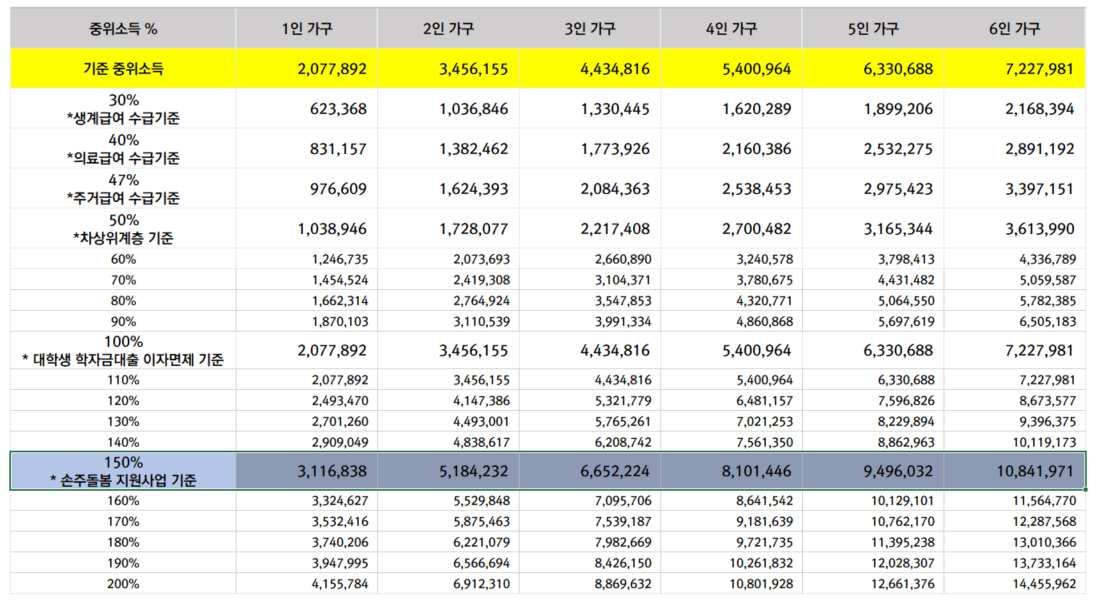Screen dimensions: 1097x601
Task: Click 7,227,981 in the yellow 기준 중위소득 row
Action: click(x=1040, y=69)
